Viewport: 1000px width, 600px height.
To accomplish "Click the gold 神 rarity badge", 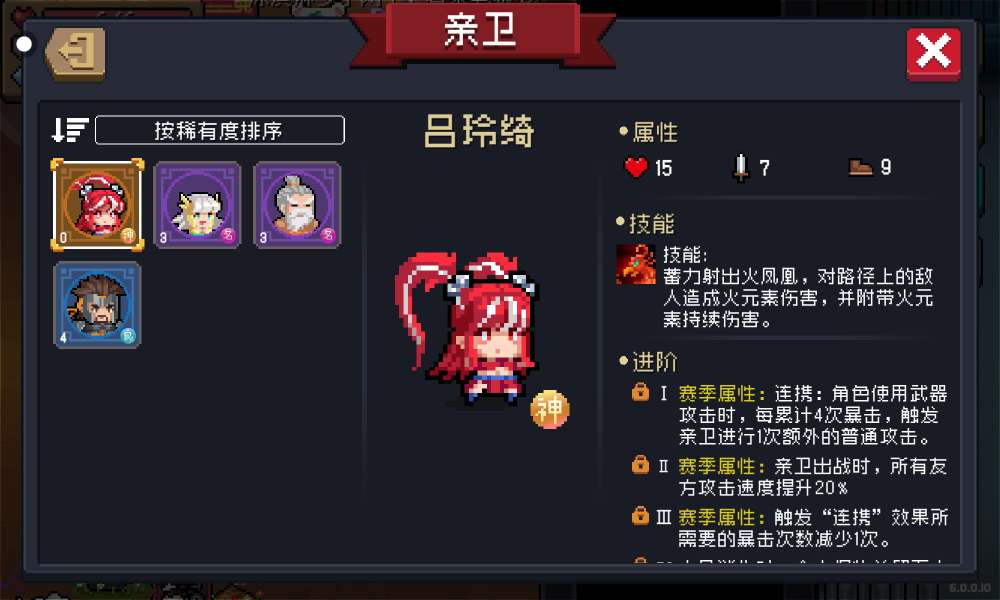I will [549, 409].
